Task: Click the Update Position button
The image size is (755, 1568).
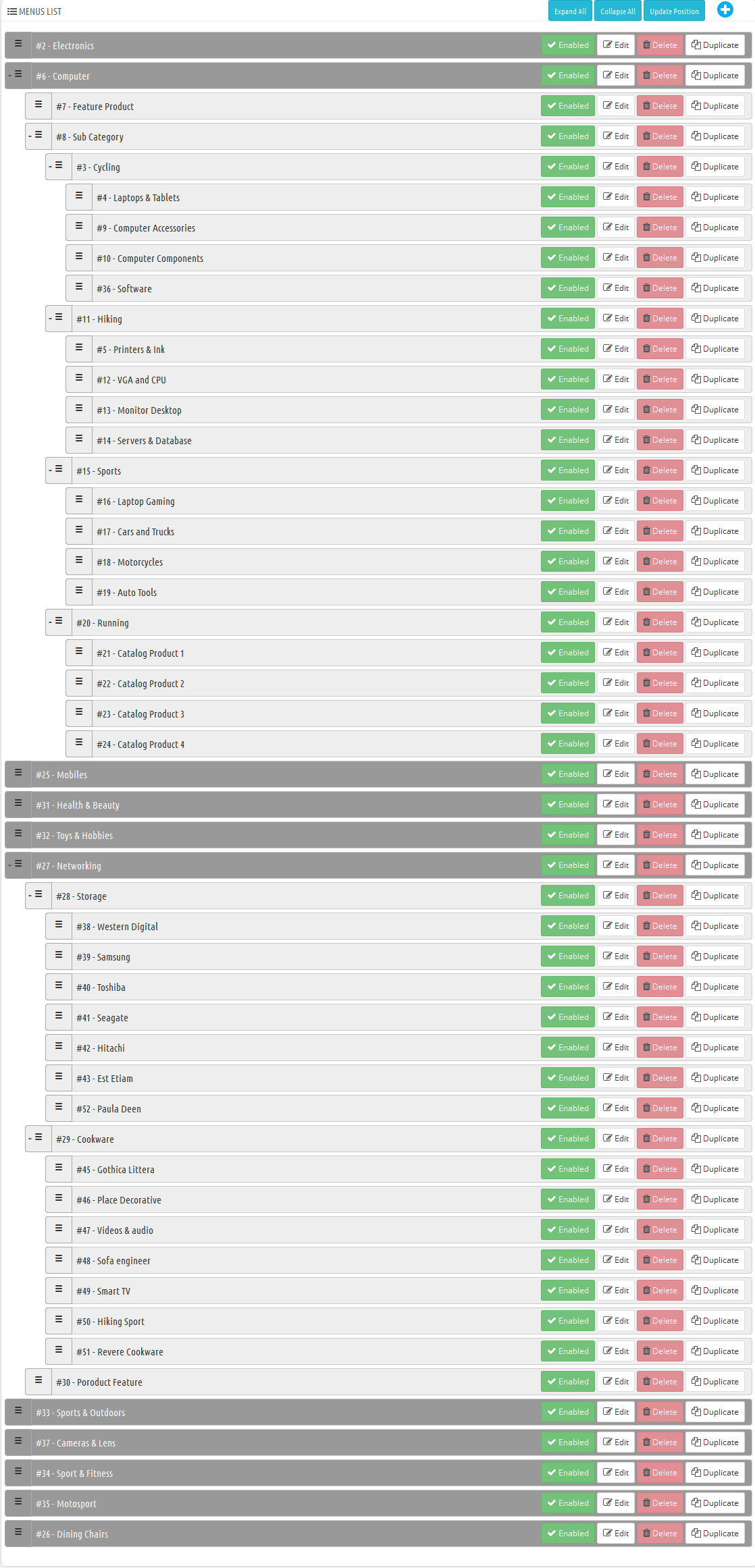Action: click(x=674, y=11)
